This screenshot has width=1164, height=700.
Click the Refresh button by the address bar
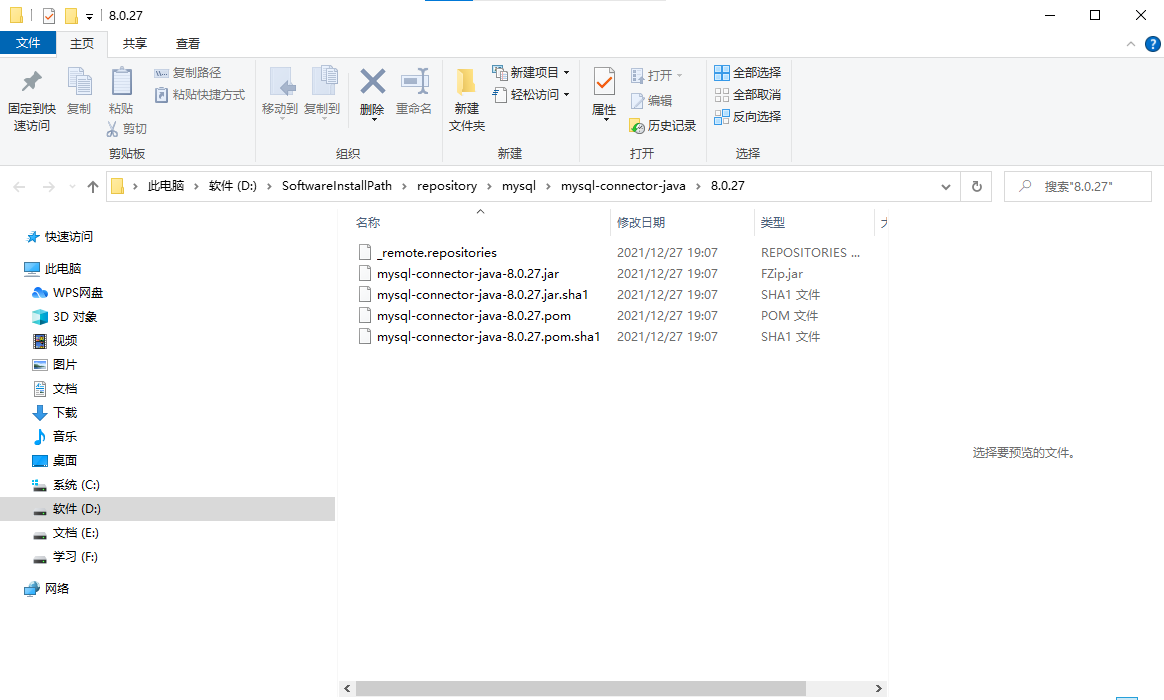point(977,187)
